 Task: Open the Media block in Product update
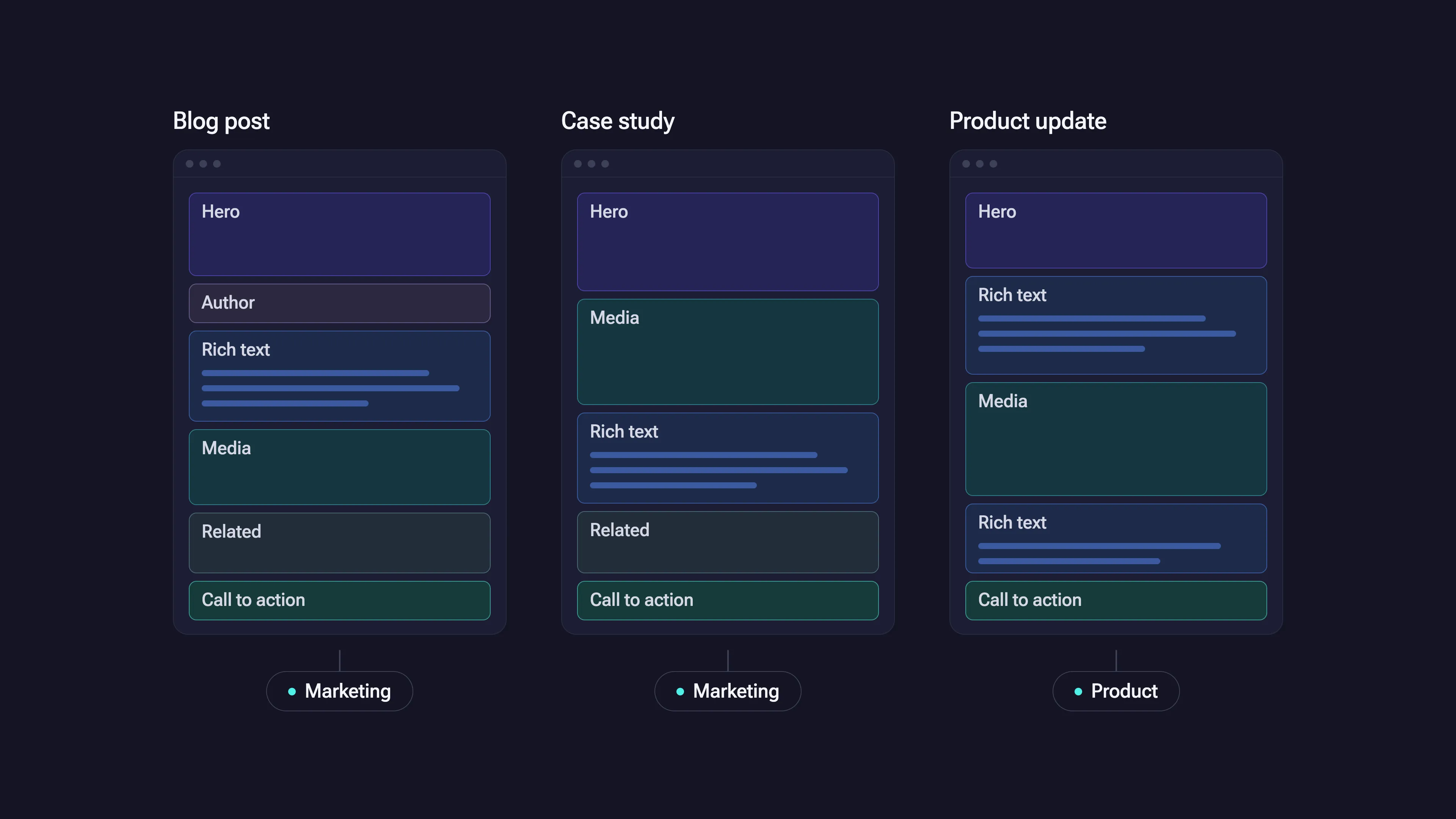click(x=1116, y=439)
